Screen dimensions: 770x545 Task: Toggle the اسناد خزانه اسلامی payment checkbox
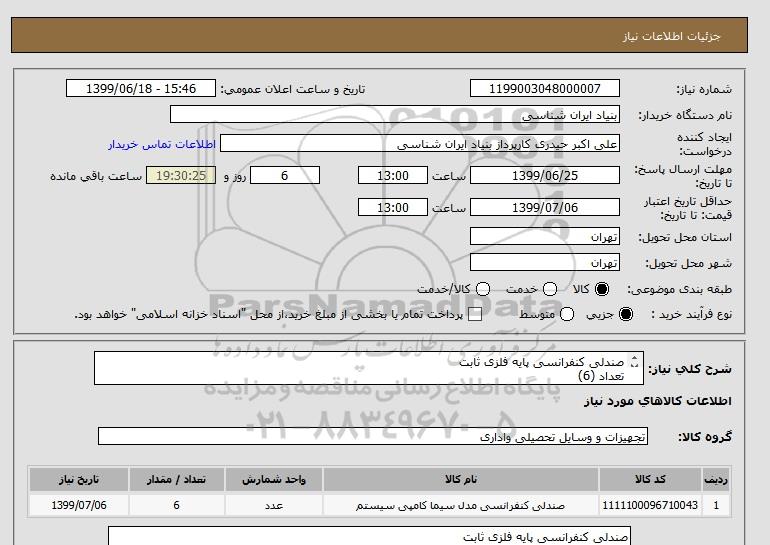click(475, 314)
